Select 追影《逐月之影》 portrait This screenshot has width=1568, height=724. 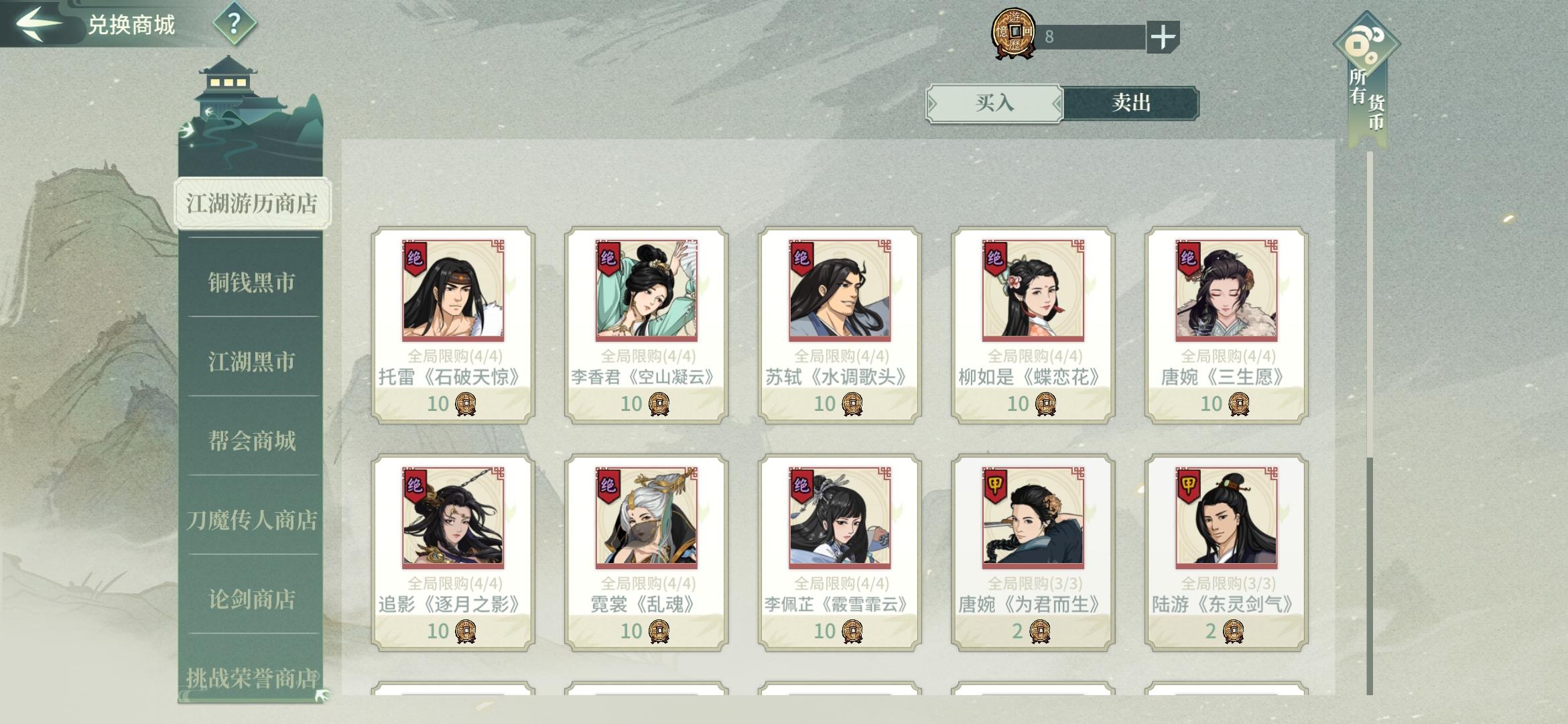point(453,518)
